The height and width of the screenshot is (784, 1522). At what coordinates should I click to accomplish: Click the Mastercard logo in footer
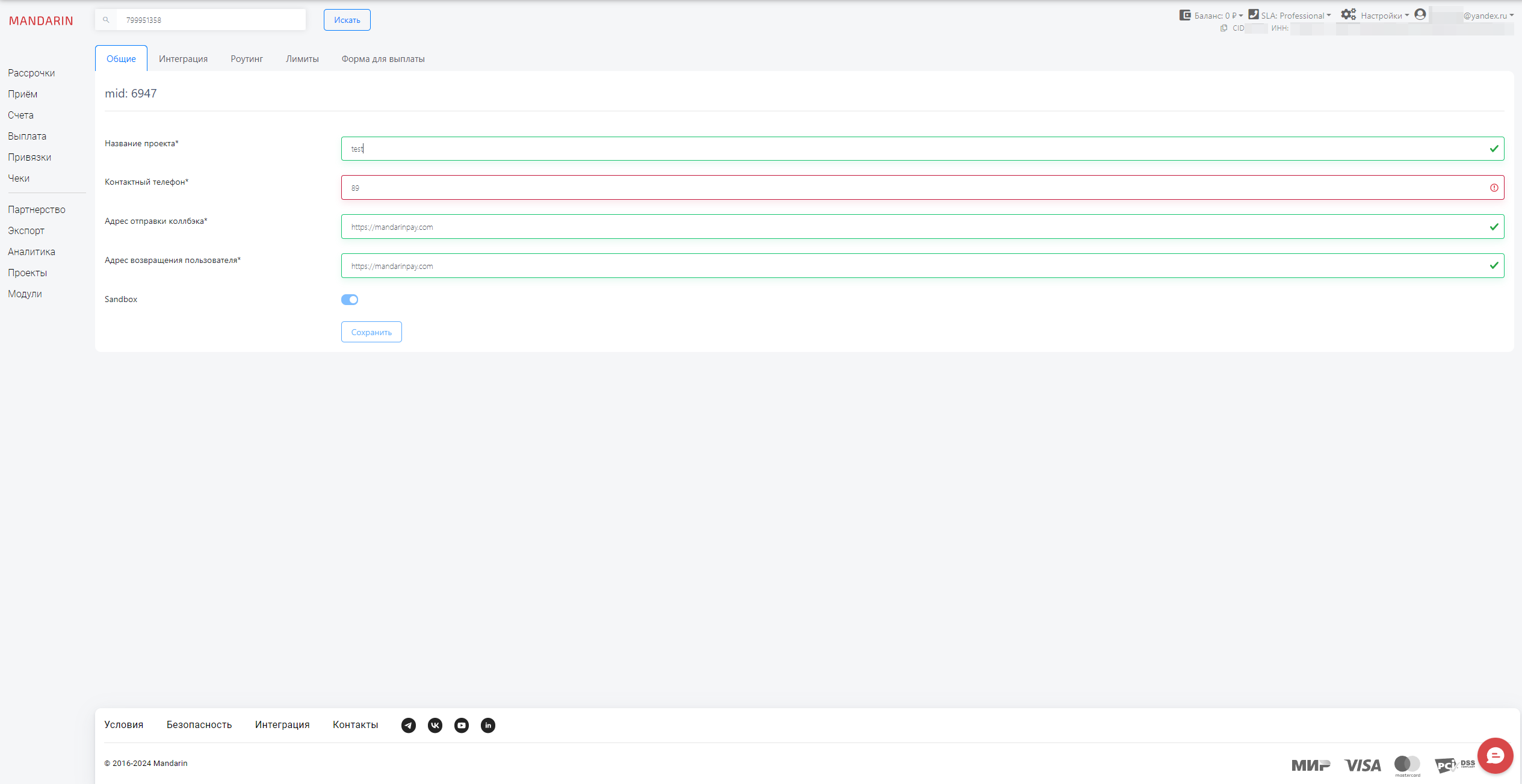[1406, 764]
